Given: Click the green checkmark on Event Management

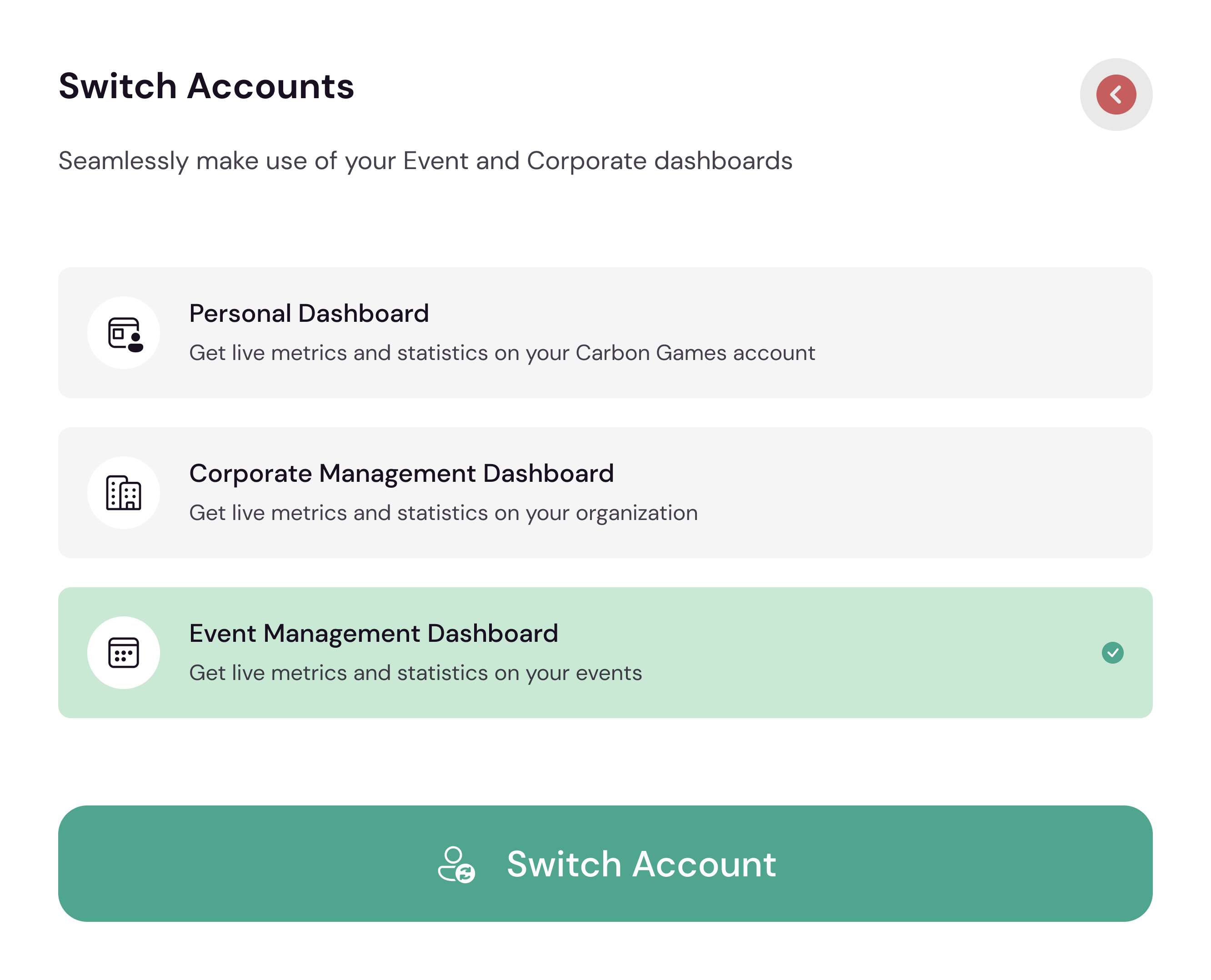Looking at the screenshot, I should [x=1112, y=653].
